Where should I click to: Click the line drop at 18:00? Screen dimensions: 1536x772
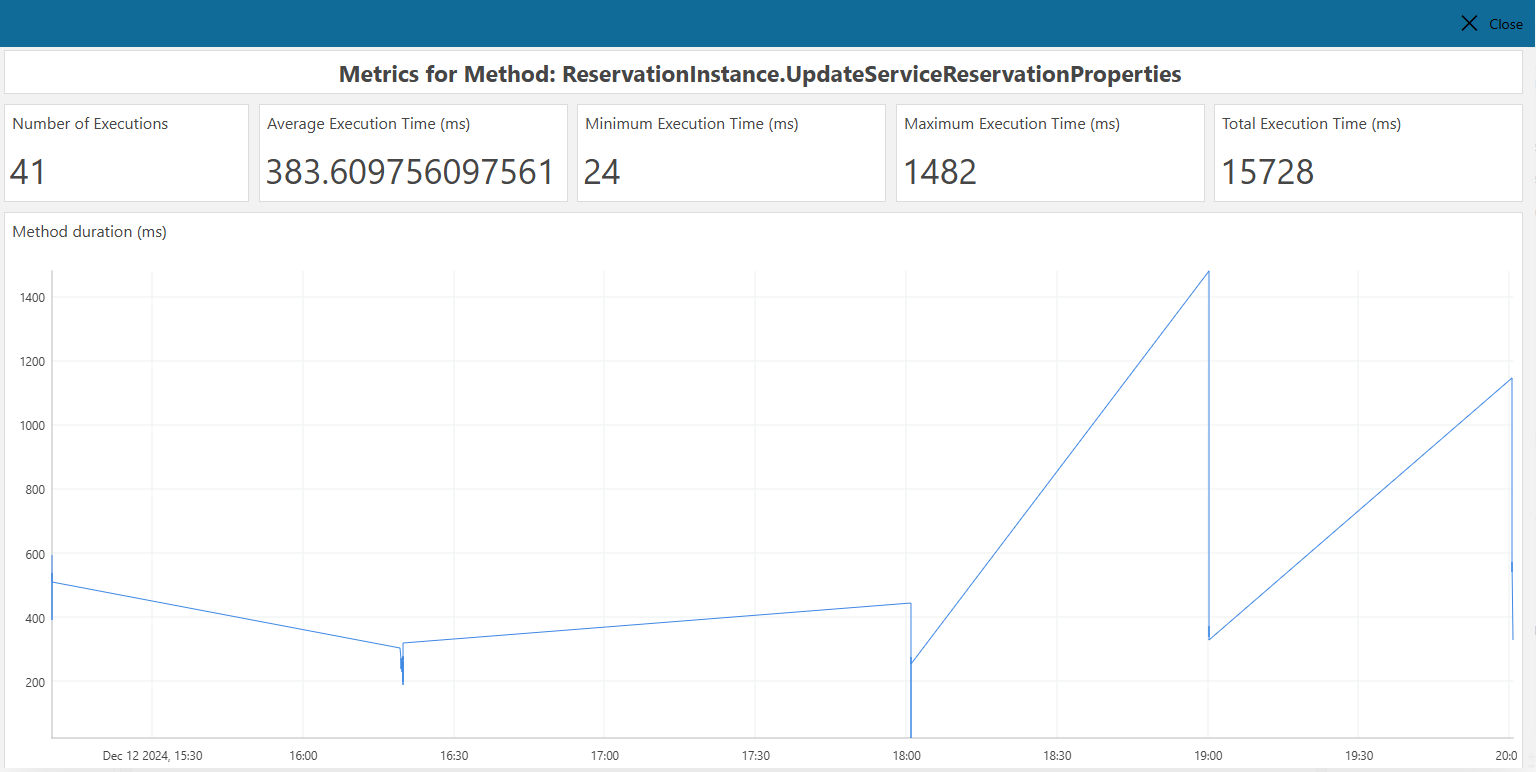pos(911,670)
